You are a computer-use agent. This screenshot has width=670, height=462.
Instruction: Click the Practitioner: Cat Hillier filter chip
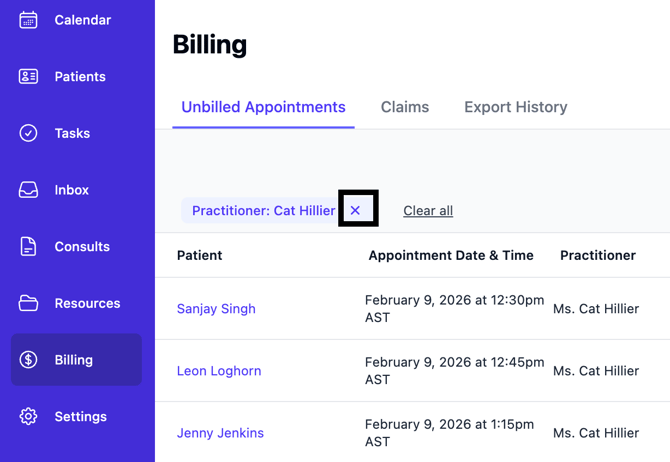[263, 211]
